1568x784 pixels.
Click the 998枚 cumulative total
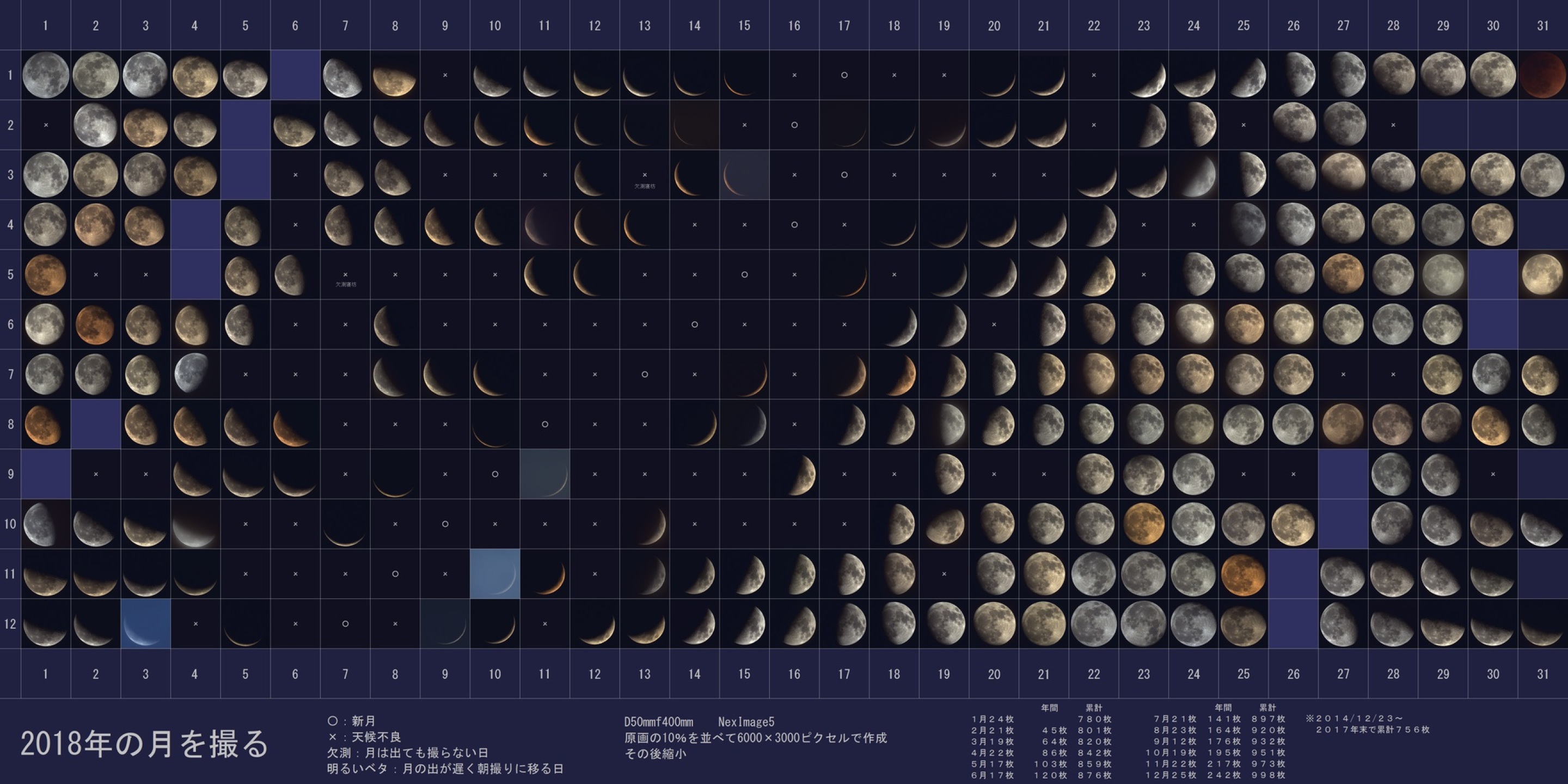tap(1269, 775)
